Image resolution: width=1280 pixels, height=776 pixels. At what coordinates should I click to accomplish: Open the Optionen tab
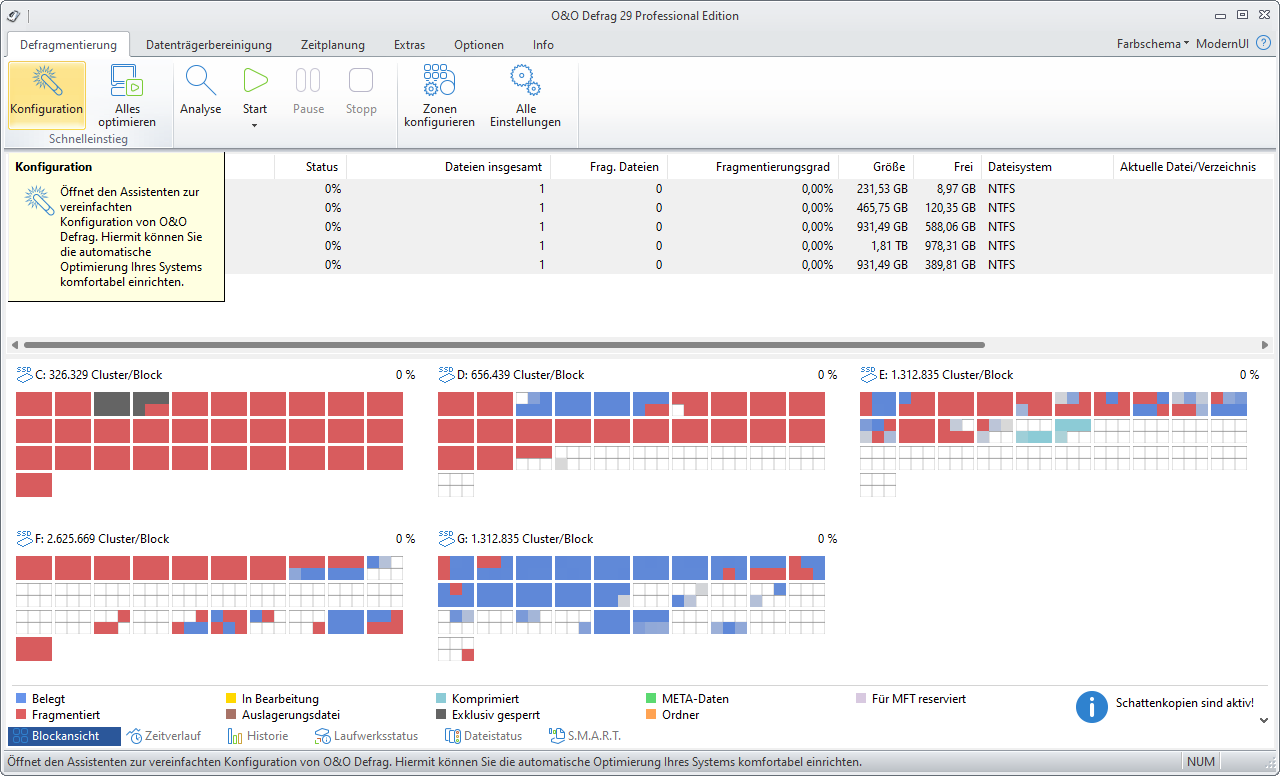(479, 45)
